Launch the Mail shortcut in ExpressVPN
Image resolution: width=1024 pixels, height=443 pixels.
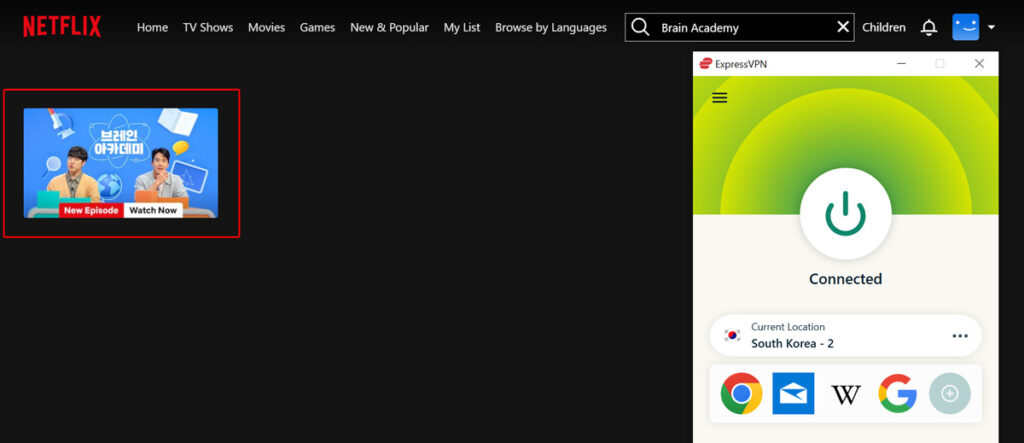(x=793, y=393)
